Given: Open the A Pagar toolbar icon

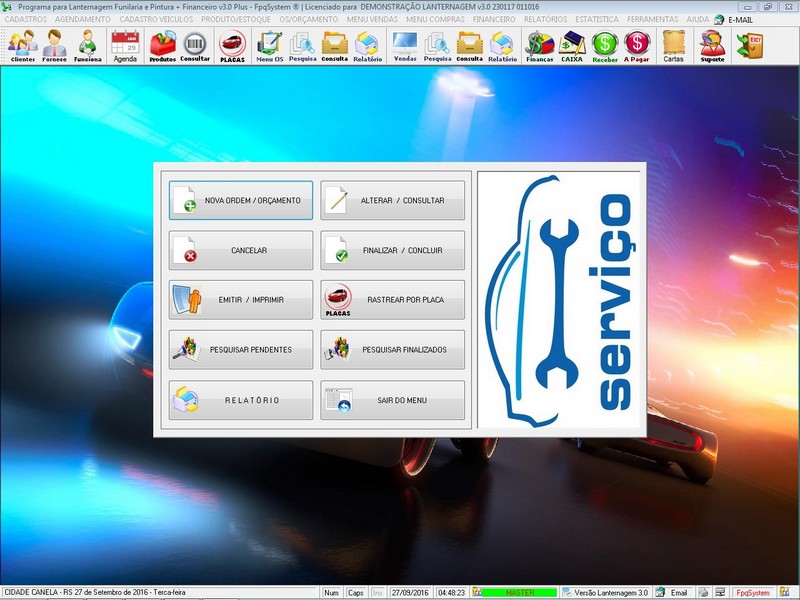Looking at the screenshot, I should coord(637,46).
